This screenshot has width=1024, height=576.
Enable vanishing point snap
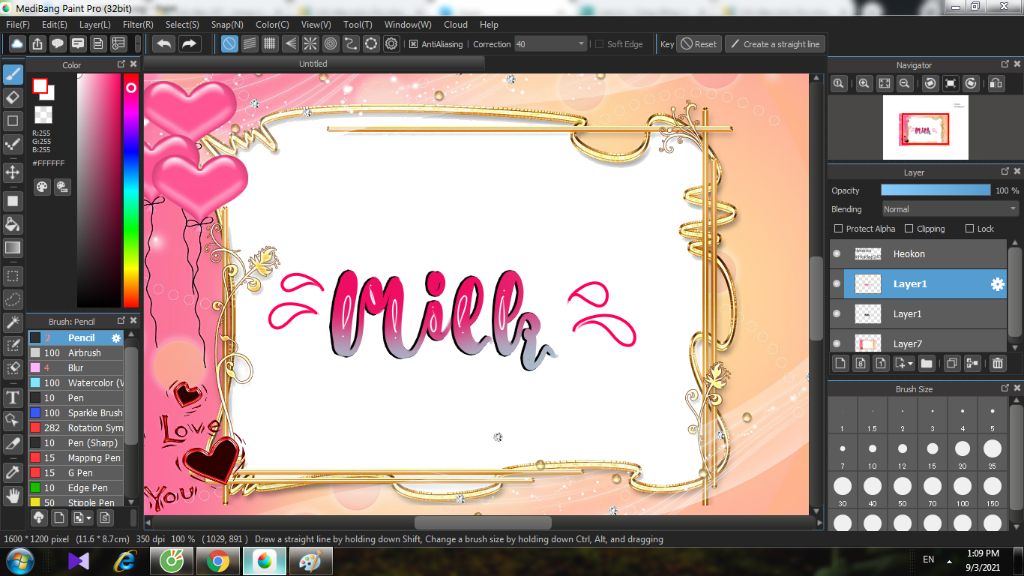pyautogui.click(x=290, y=44)
